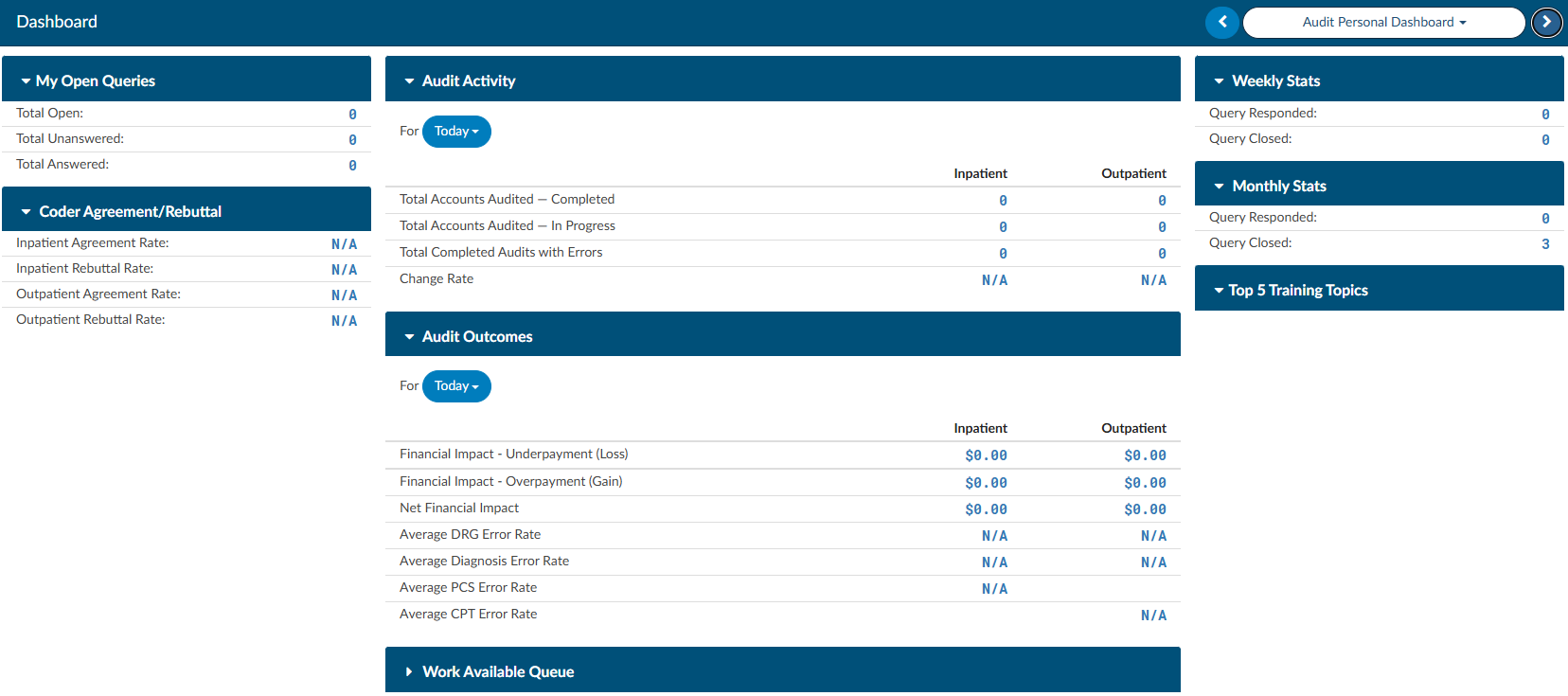Click Inpatient Net Financial Impact value
Viewport: 1568px width, 696px height.
(x=986, y=509)
